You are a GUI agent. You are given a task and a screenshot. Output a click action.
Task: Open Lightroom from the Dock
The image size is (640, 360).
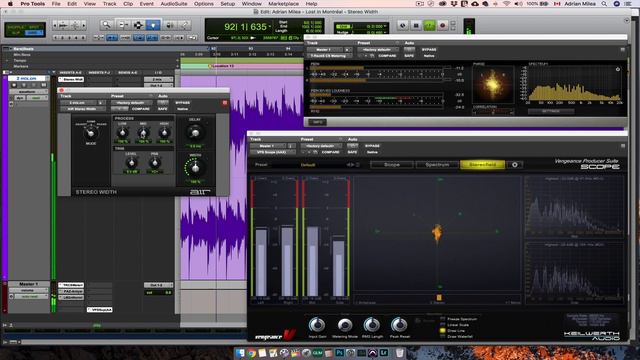click(384, 353)
